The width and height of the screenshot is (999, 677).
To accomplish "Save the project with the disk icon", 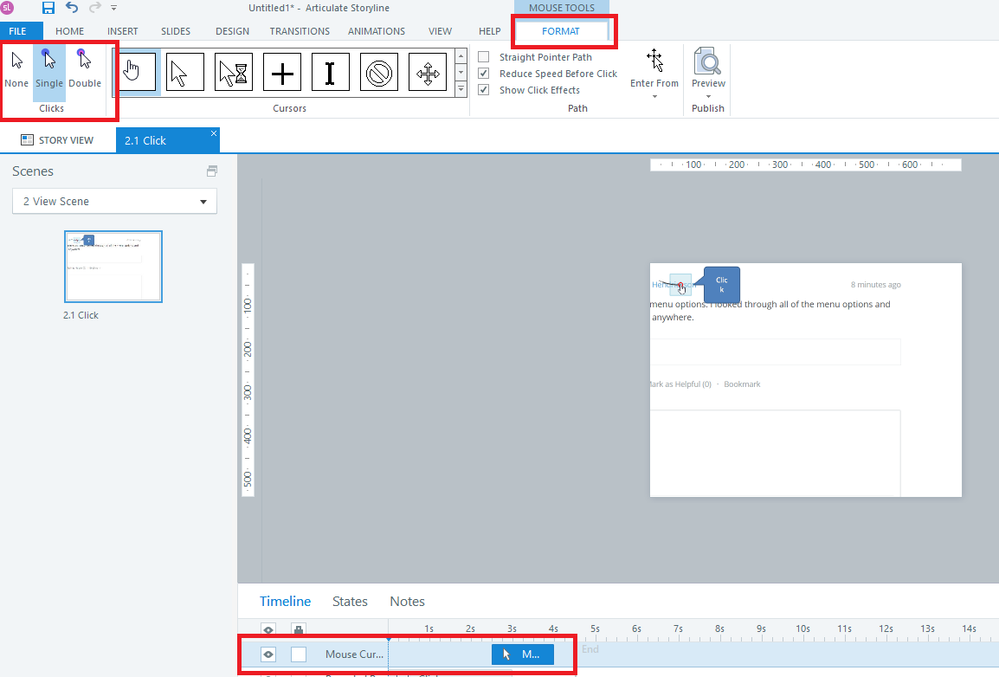I will 48,8.
